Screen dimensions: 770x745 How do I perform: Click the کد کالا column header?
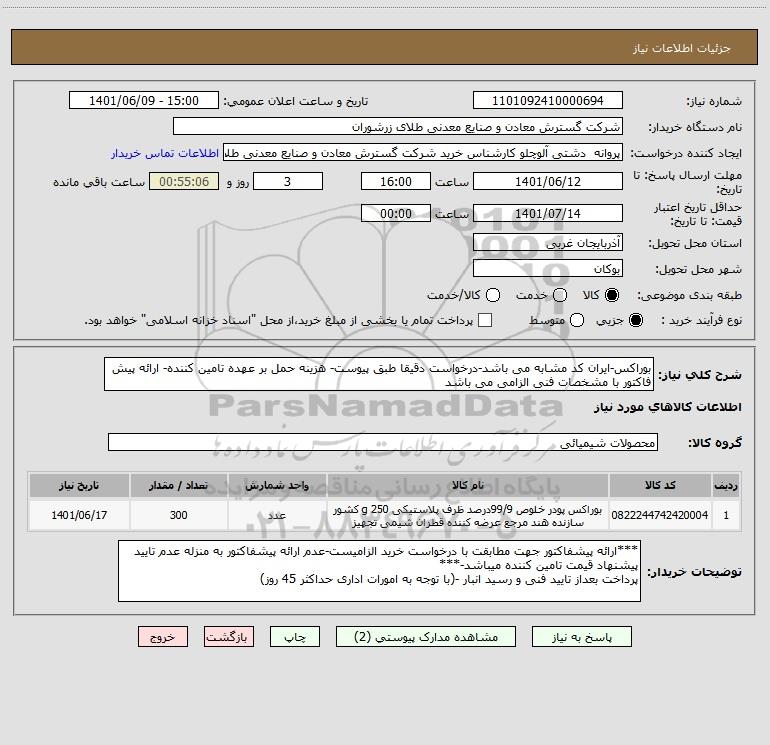pos(660,485)
